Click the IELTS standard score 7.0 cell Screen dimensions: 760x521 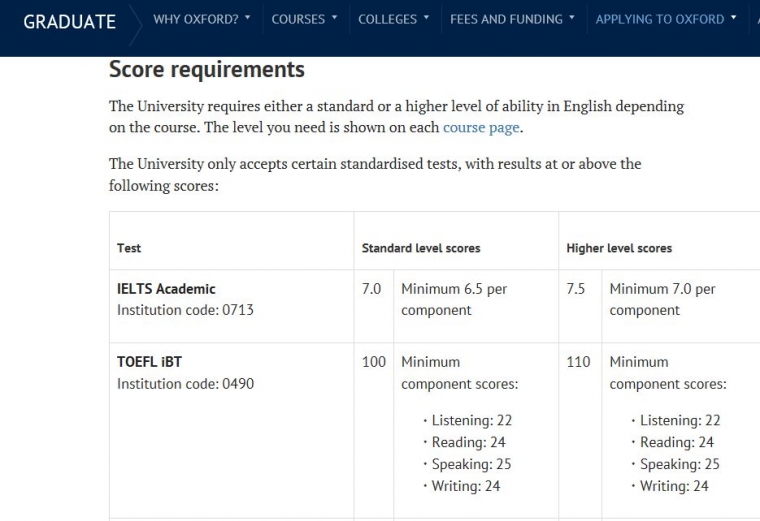(371, 289)
